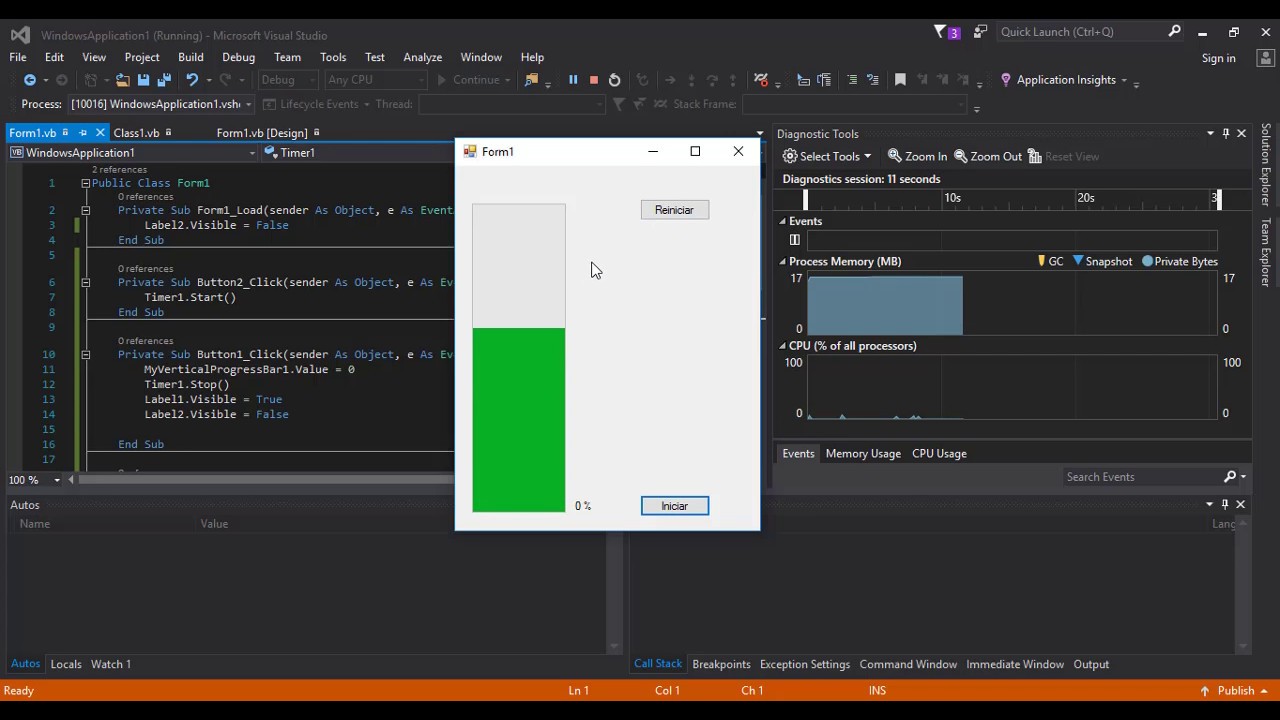
Task: Open the Team Explorer side tab
Action: 1266,253
